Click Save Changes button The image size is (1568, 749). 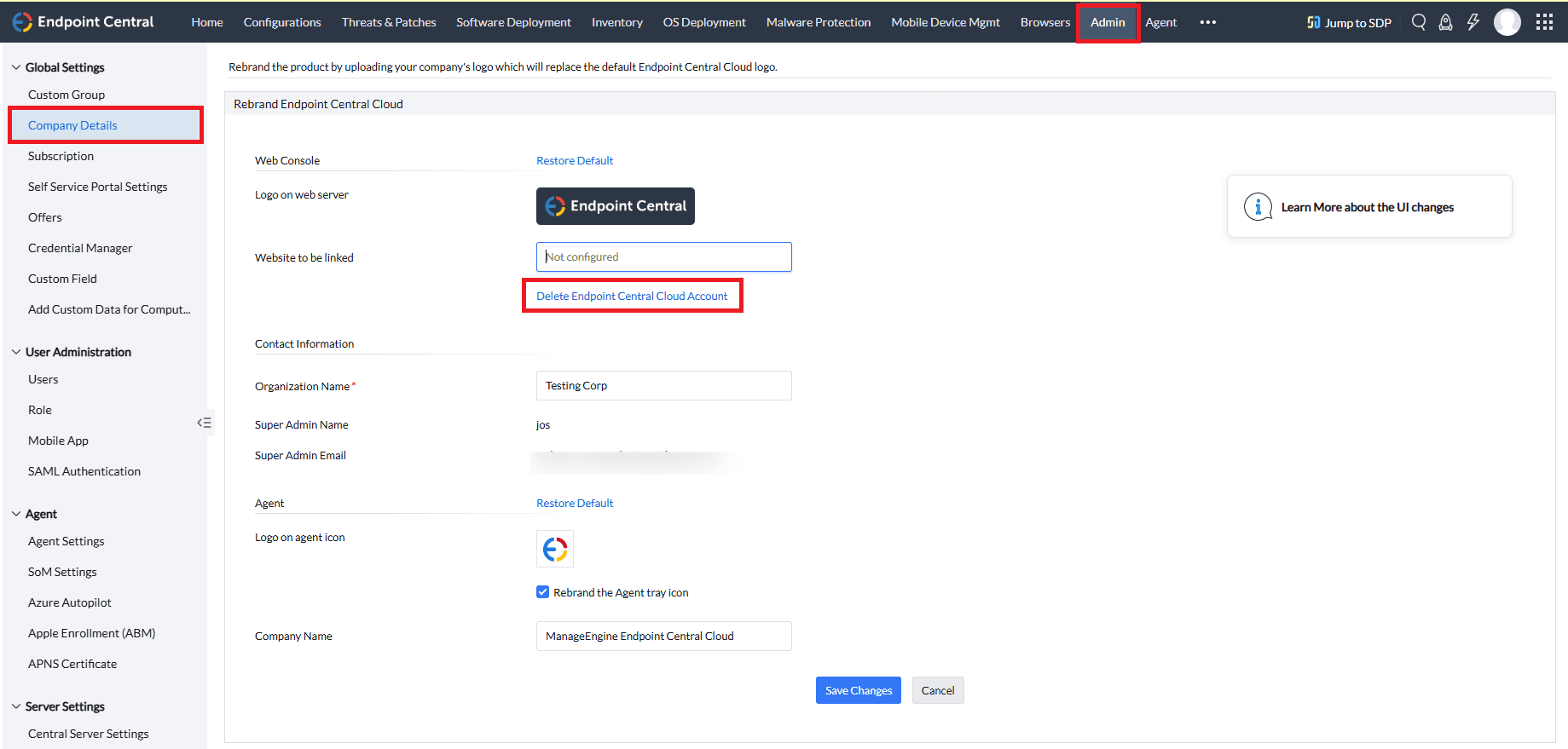coord(859,690)
